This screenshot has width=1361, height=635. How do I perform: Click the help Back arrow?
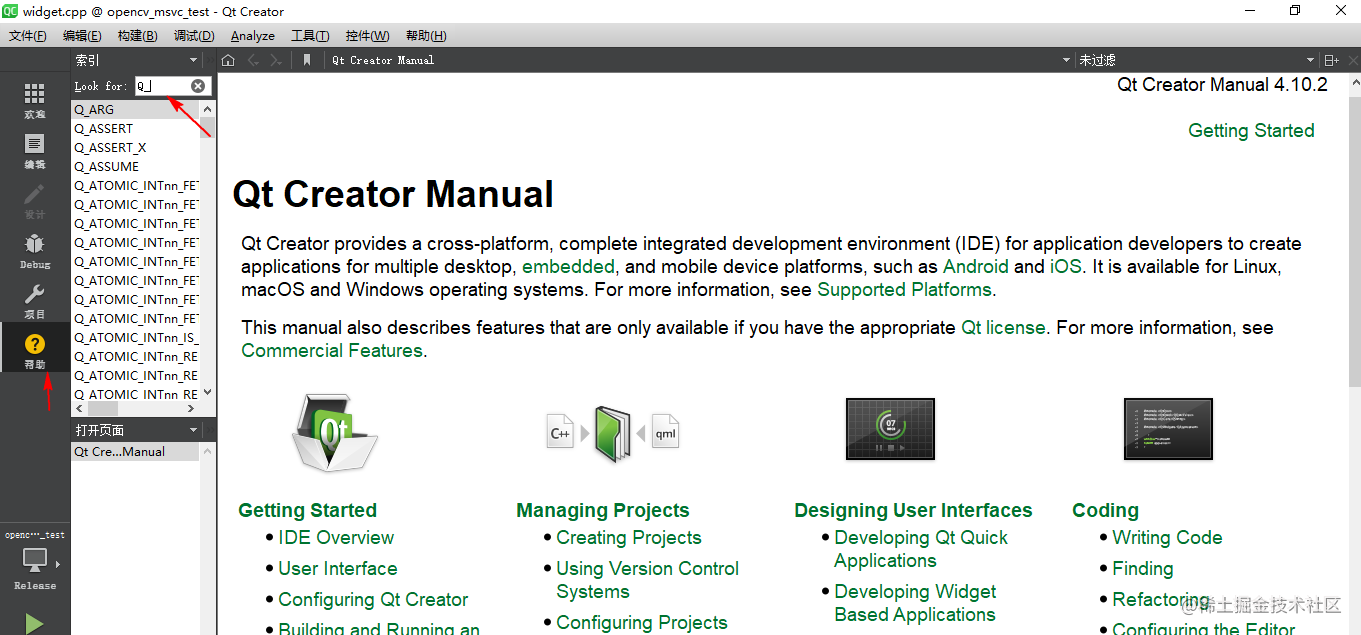(253, 60)
